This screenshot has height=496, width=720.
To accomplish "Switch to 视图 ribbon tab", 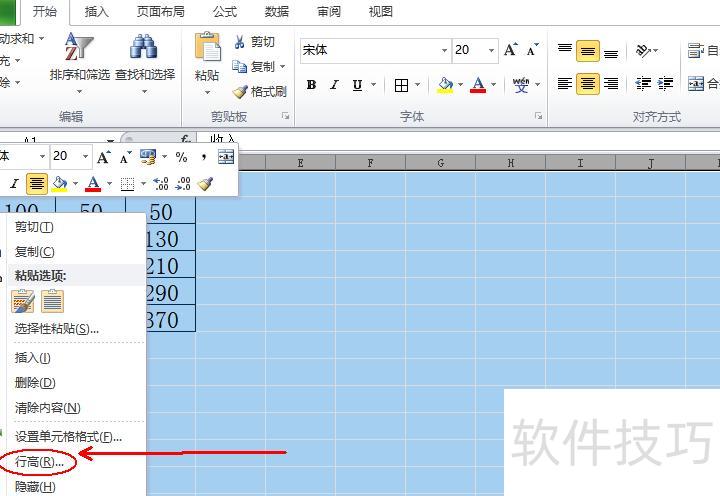I will (381, 11).
